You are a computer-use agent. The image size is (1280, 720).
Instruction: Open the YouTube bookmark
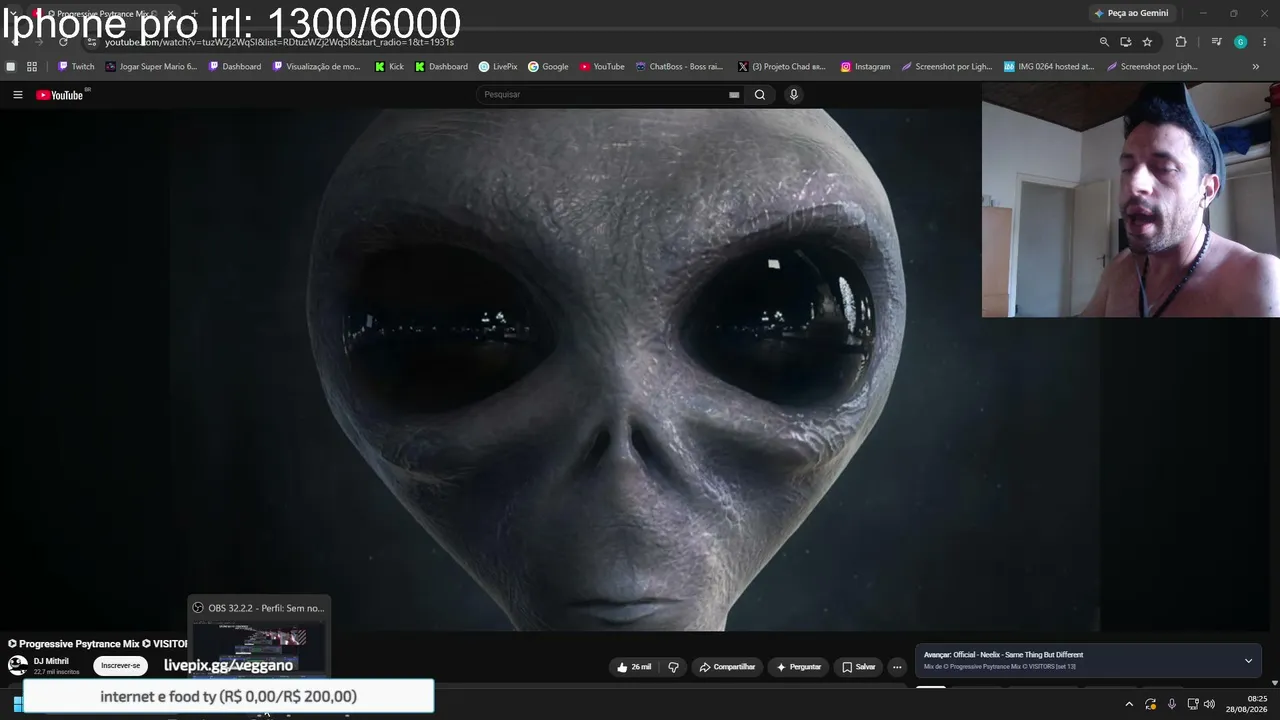602,67
